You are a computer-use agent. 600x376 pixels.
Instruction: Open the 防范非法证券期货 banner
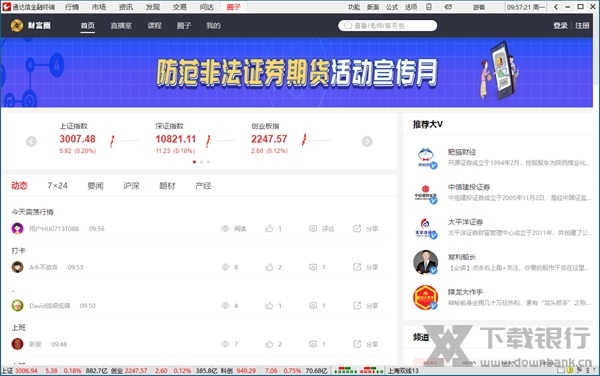(297, 72)
